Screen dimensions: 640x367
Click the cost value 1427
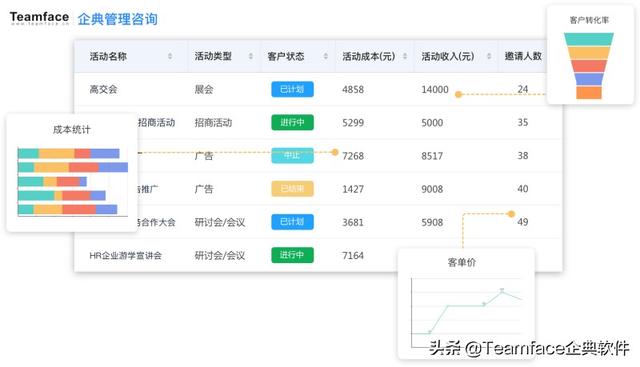tap(353, 189)
